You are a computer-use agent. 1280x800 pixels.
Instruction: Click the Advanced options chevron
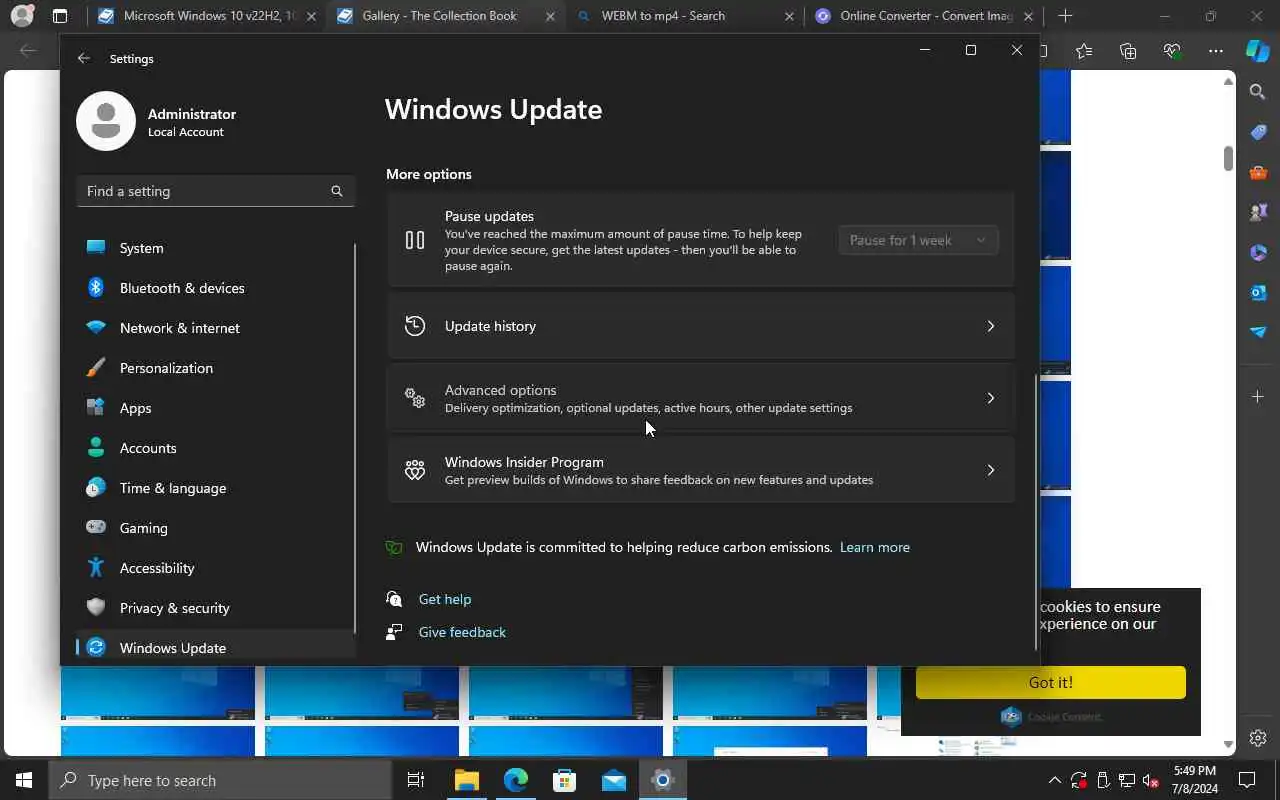tap(991, 398)
